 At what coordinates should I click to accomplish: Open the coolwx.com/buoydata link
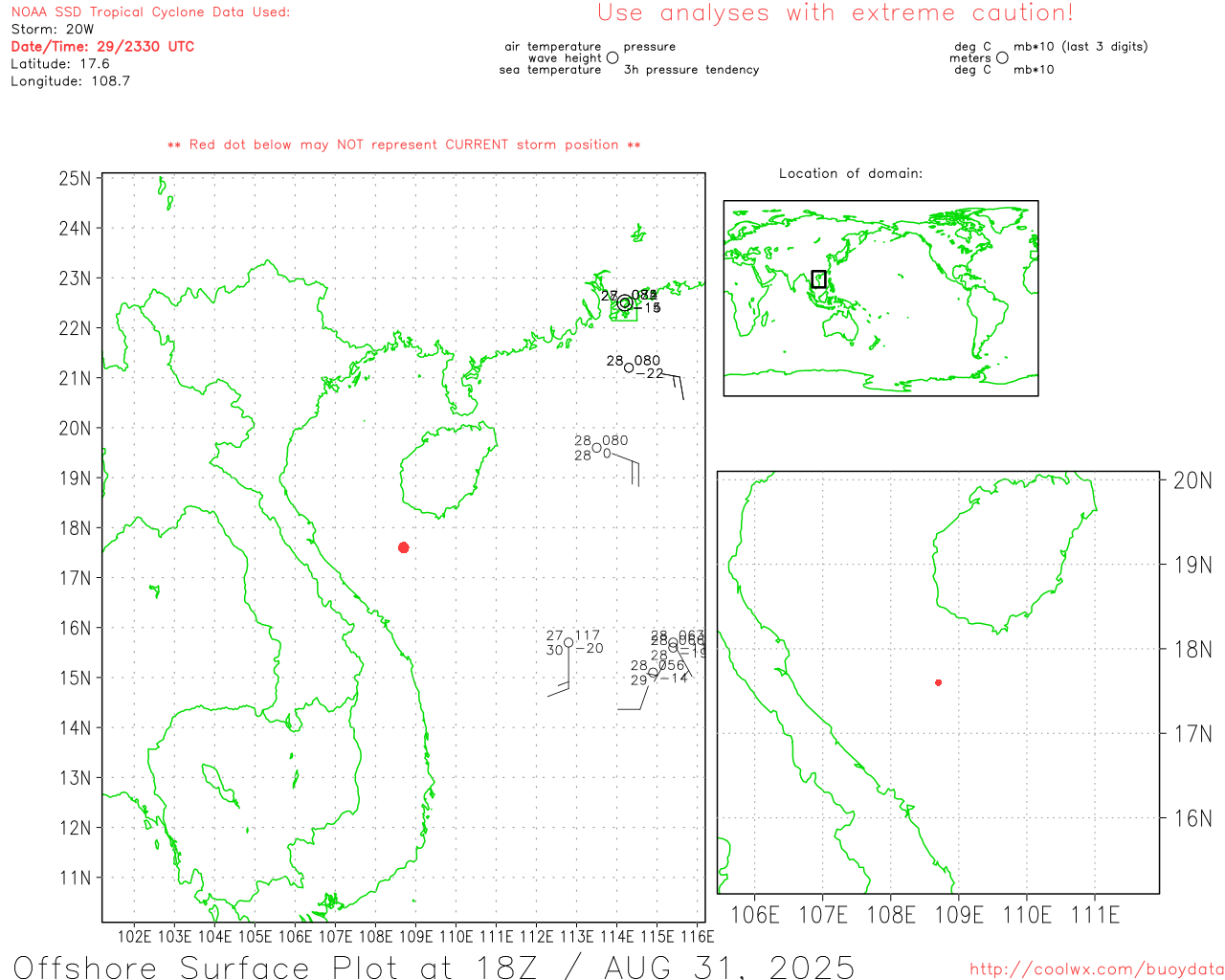(1097, 969)
